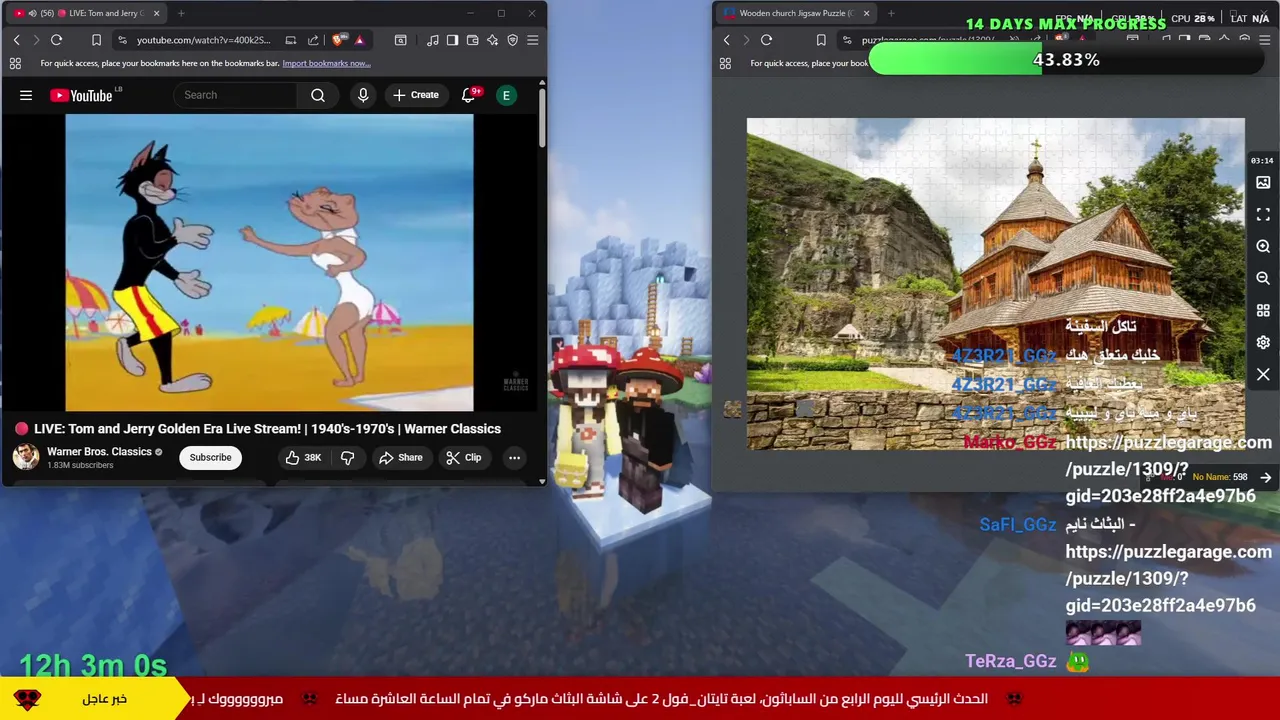Open the browser main menu in YouTube window

(x=532, y=40)
